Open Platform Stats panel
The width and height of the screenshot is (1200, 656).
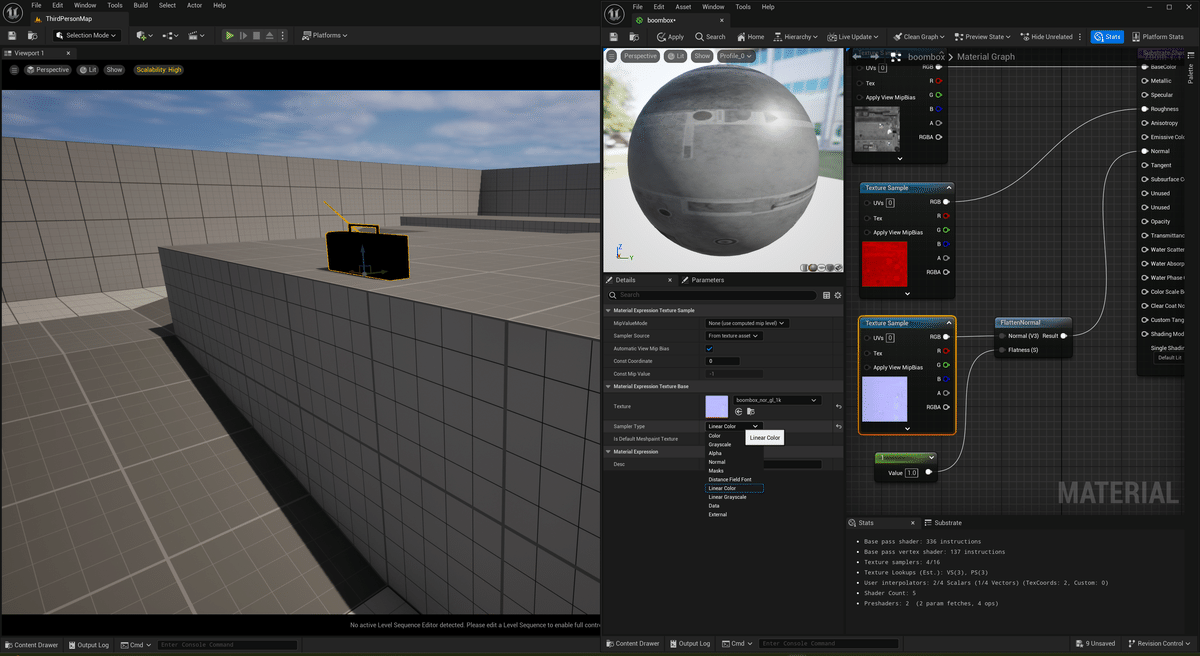[x=1157, y=37]
